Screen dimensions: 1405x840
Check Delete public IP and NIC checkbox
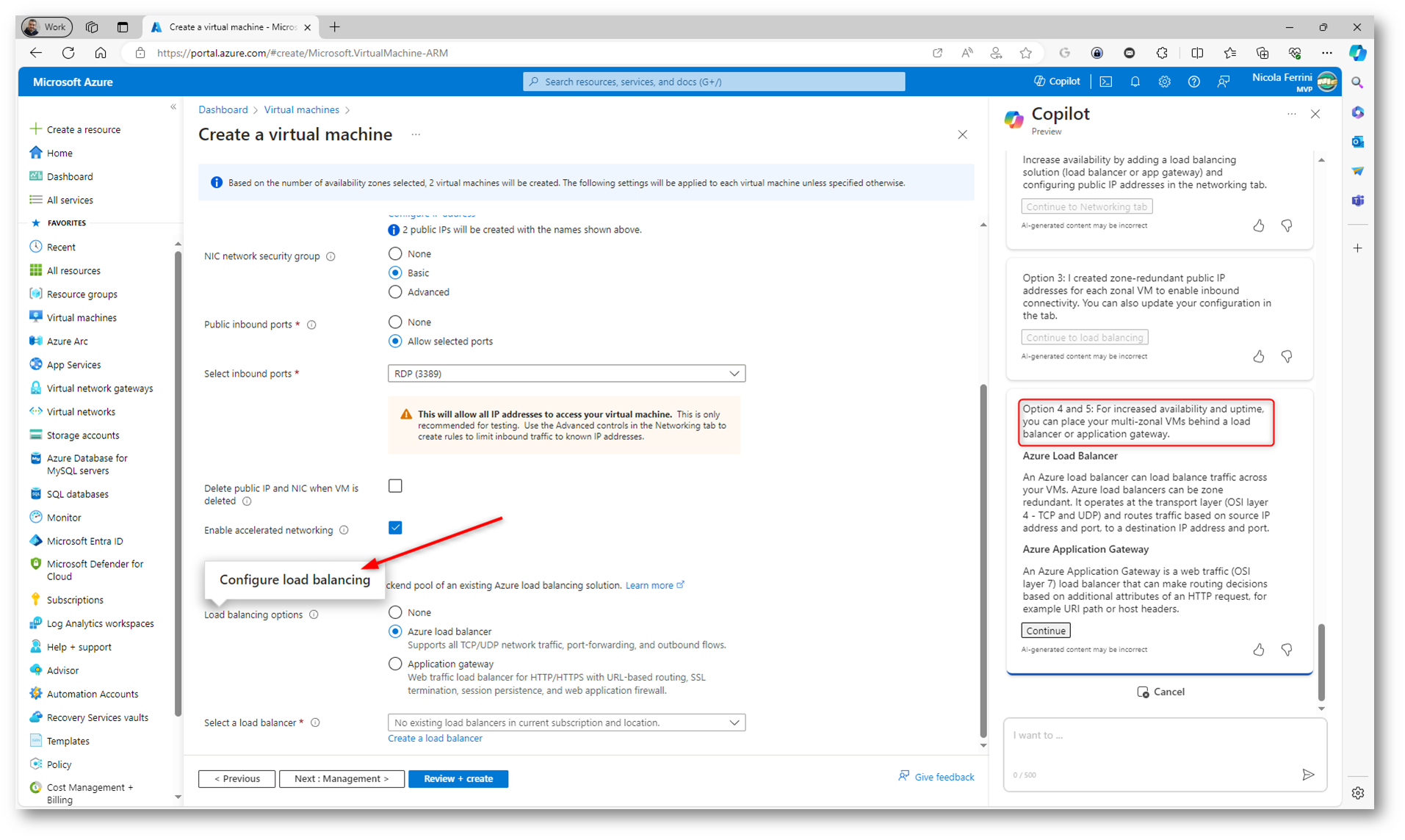click(395, 486)
